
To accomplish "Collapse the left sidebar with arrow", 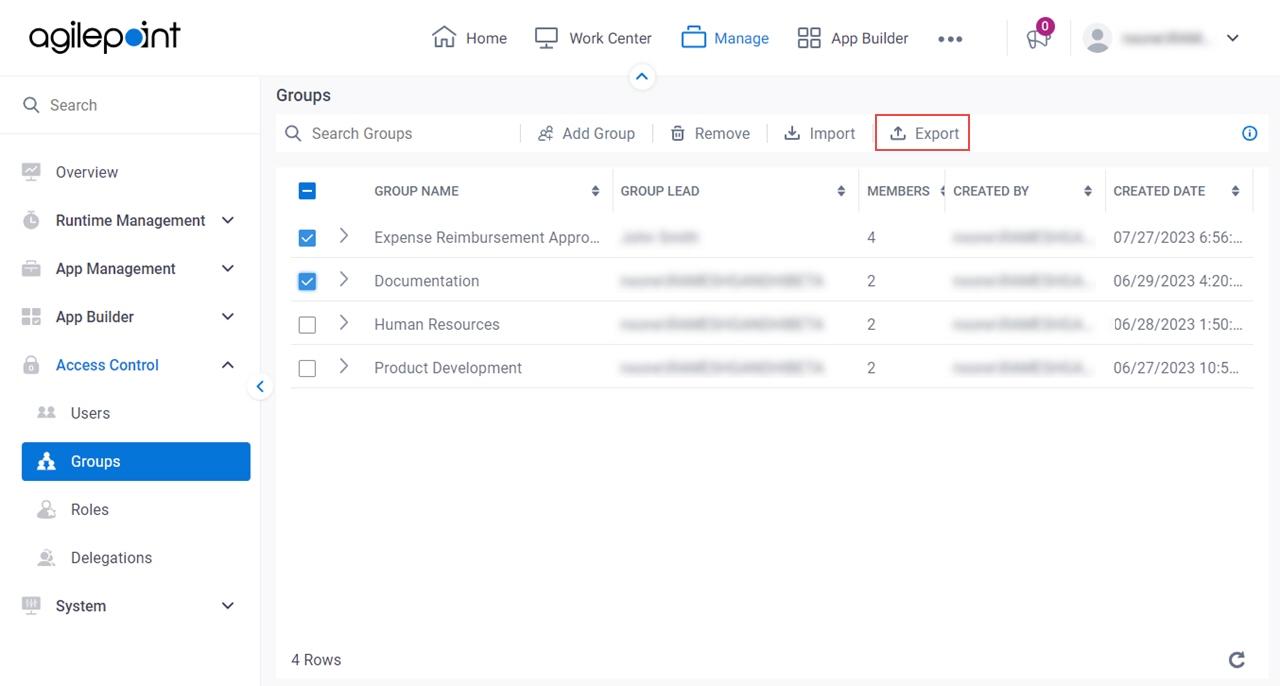I will 260,386.
